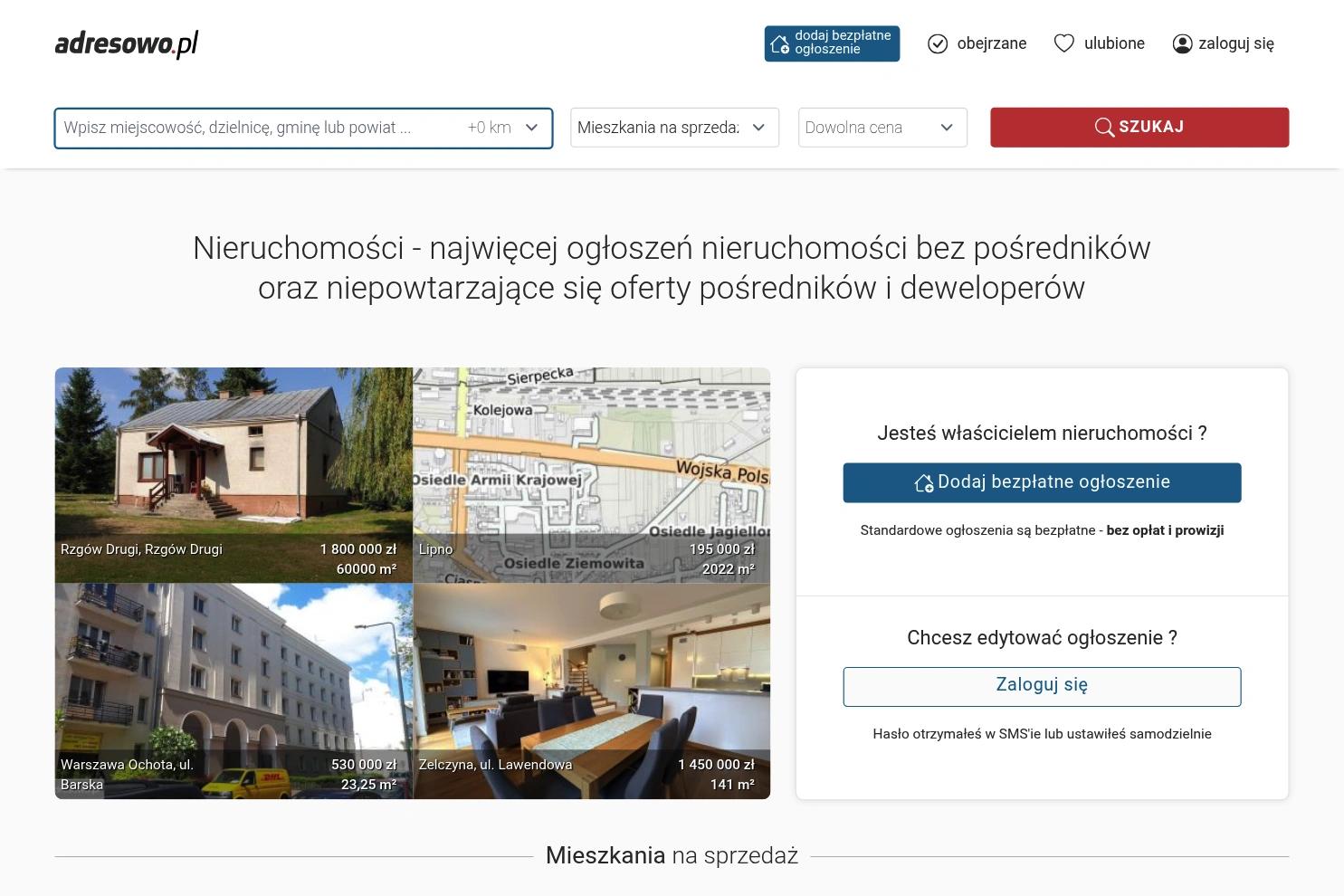1344x896 pixels.
Task: Open the Zelczyna Lawendowa interior listing
Action: click(x=592, y=691)
